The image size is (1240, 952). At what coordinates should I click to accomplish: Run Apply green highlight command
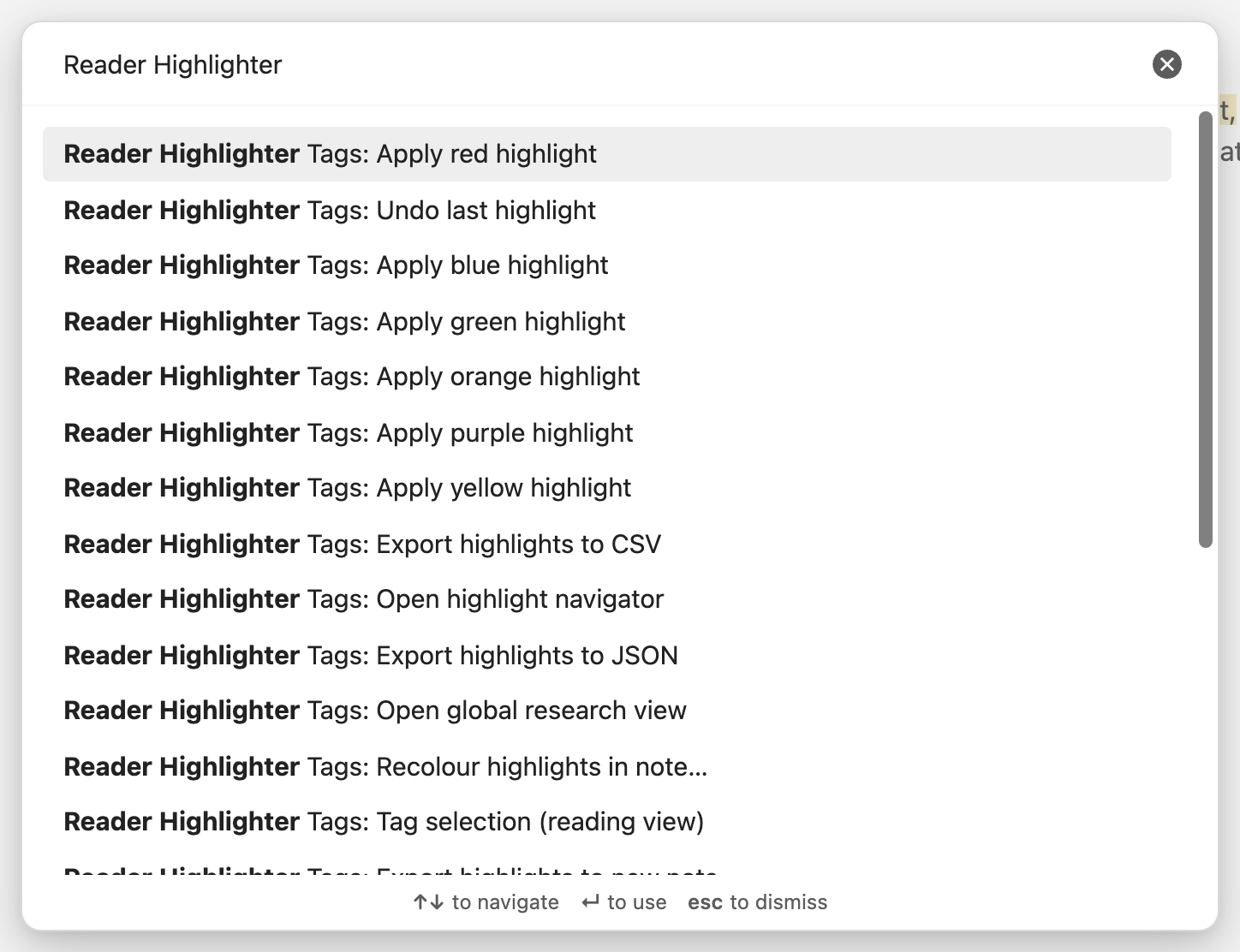point(607,321)
